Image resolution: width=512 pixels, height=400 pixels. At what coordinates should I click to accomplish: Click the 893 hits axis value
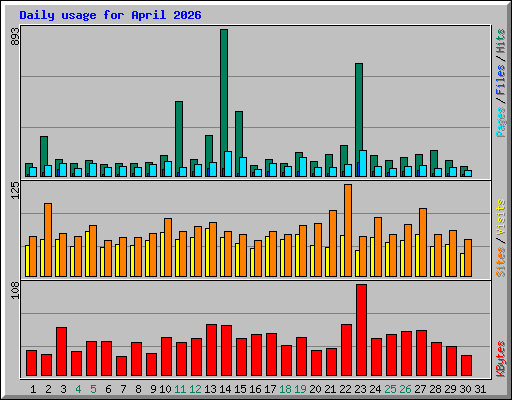[15, 36]
